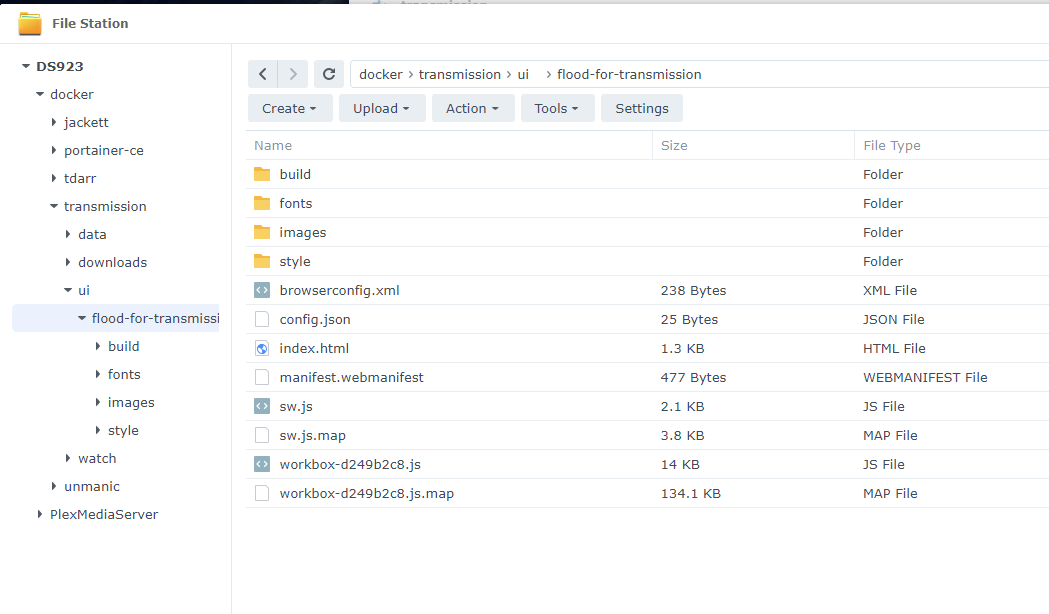Sort files by the Size column
This screenshot has height=614, width=1049.
click(x=674, y=145)
